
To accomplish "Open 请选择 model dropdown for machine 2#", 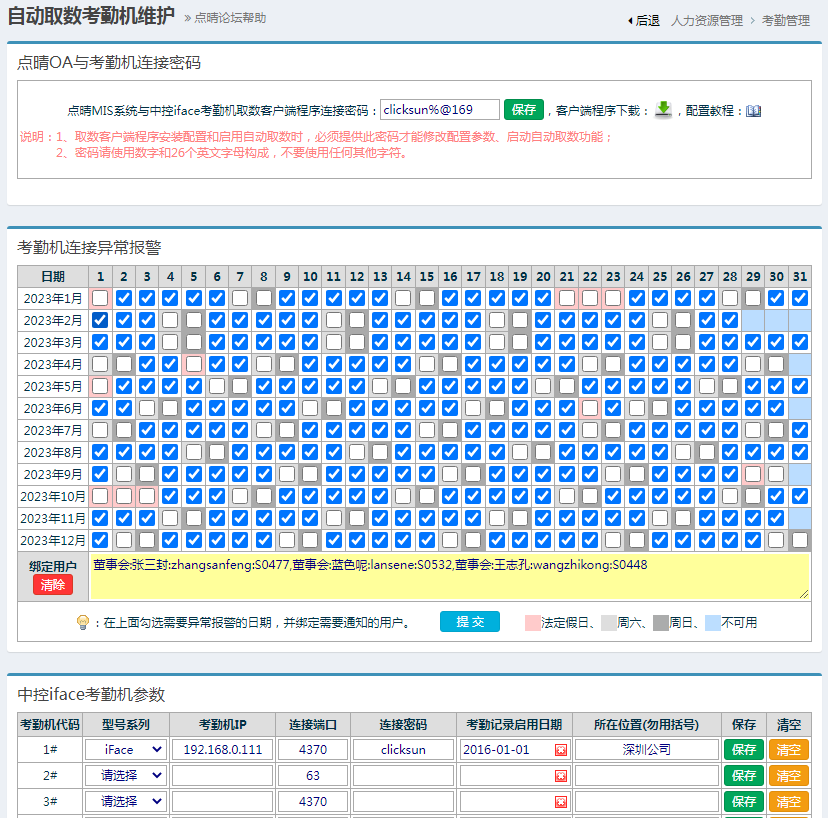I will (126, 776).
